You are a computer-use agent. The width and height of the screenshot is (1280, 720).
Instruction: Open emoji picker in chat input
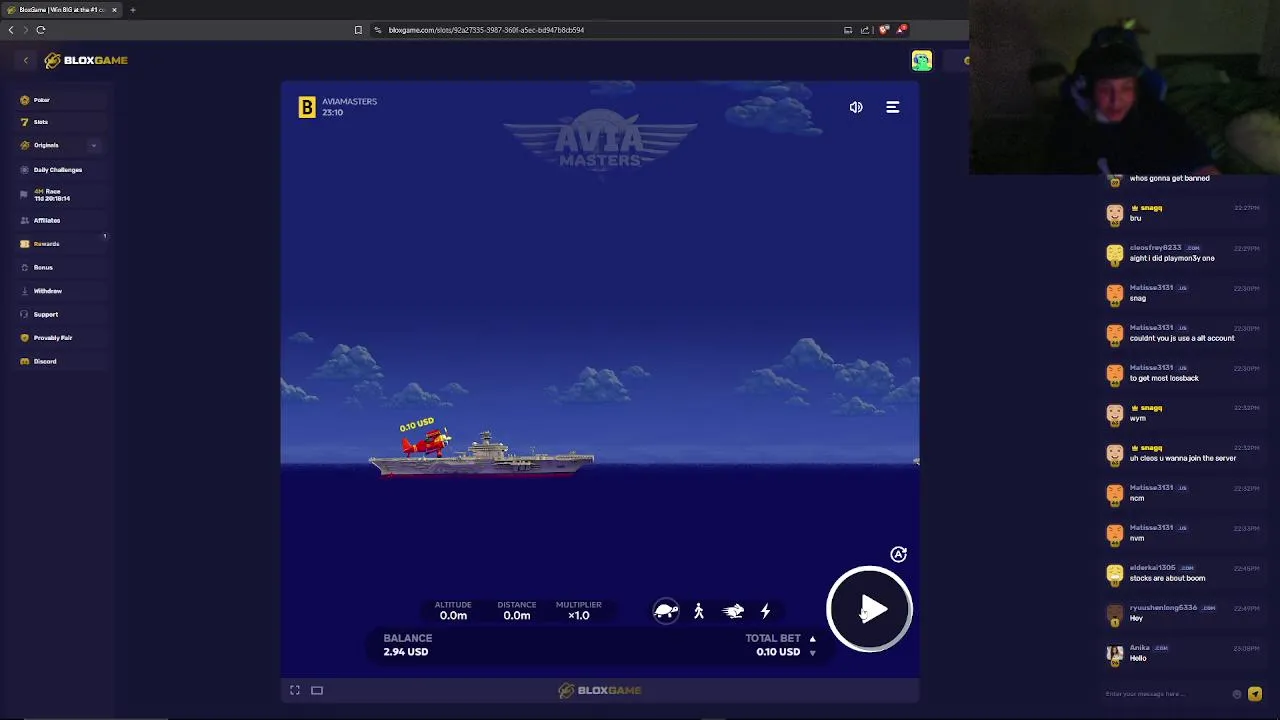click(1237, 694)
